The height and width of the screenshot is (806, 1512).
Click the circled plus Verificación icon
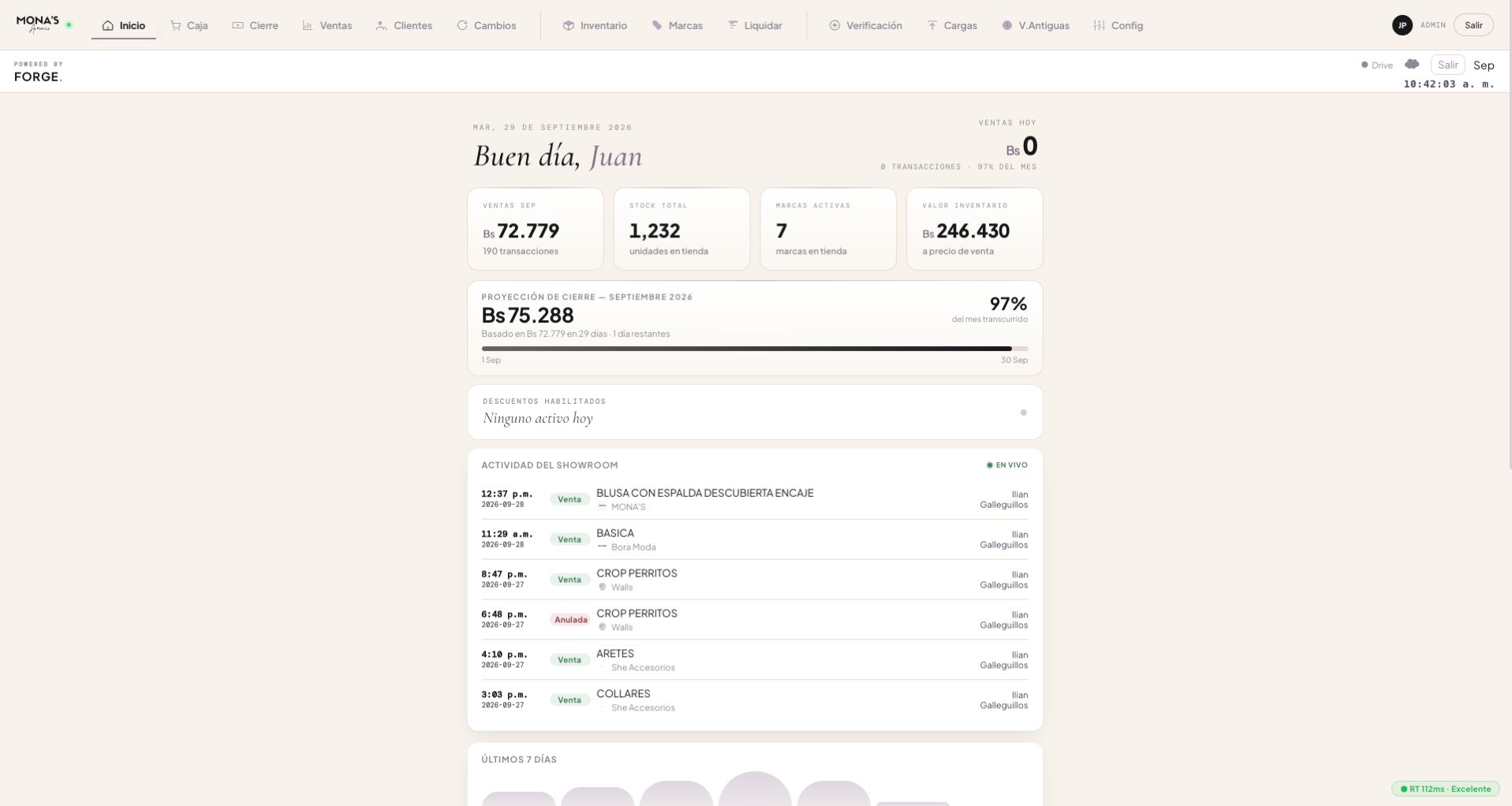pyautogui.click(x=834, y=25)
